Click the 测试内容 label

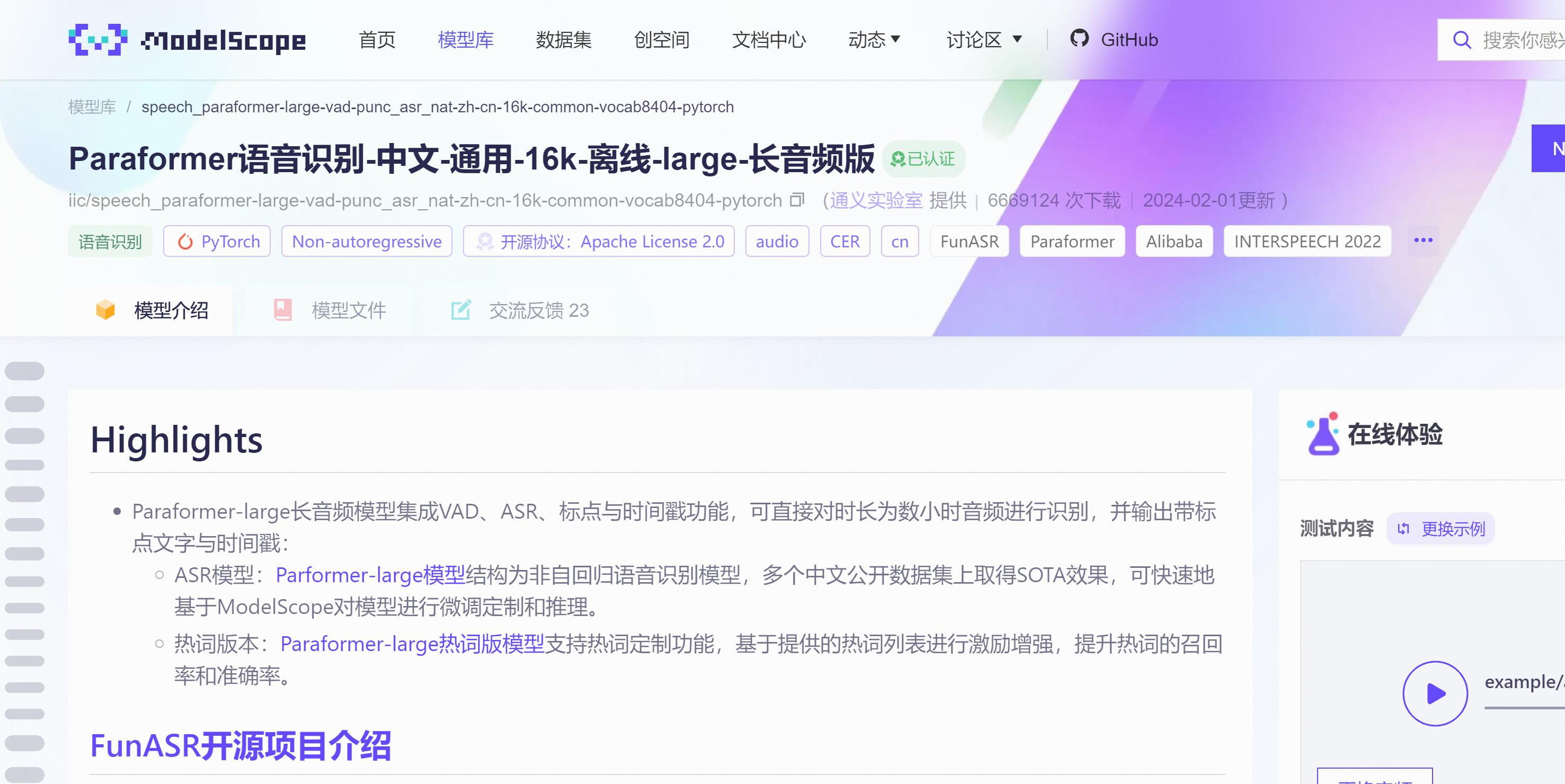(1337, 529)
